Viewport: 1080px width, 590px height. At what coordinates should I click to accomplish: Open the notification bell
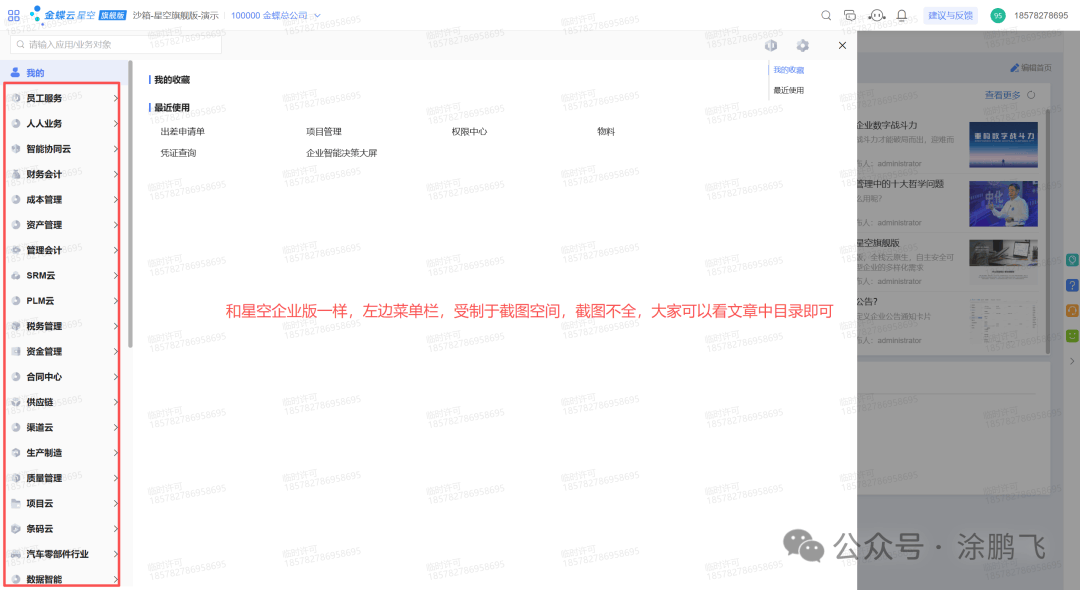(902, 15)
